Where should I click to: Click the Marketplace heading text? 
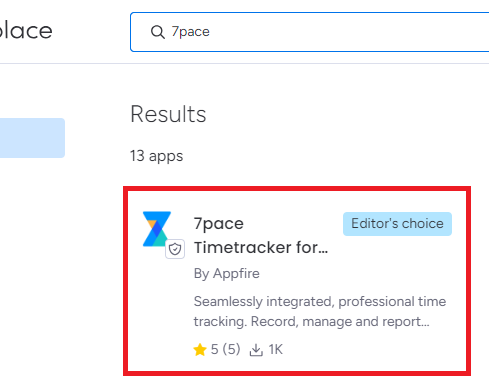click(x=26, y=31)
